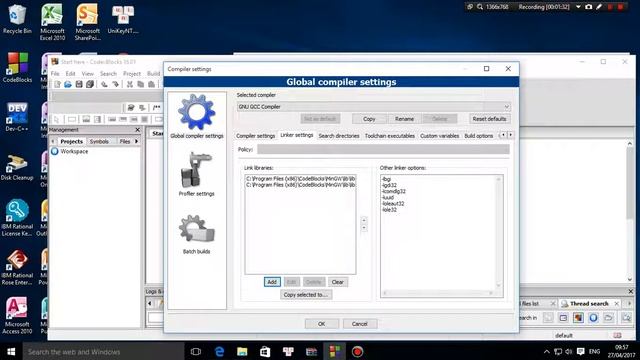
Task: Open Search menu in CodeBlocks
Action: 108,73
